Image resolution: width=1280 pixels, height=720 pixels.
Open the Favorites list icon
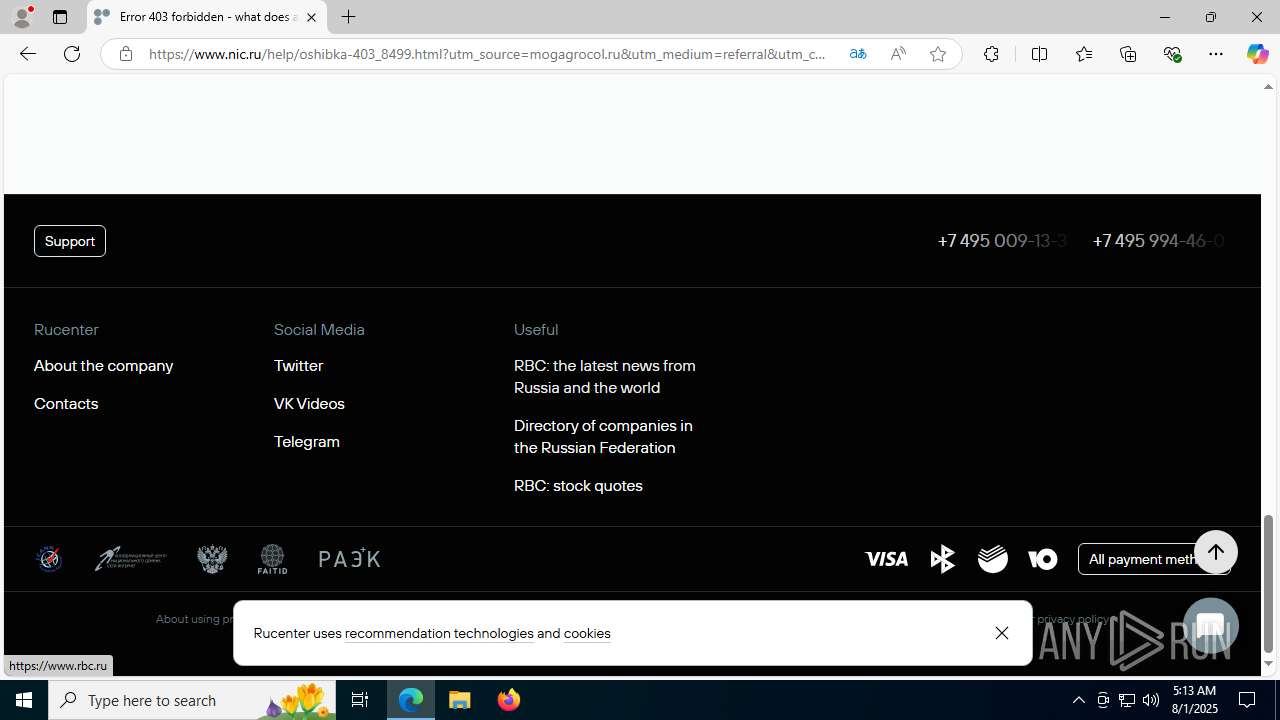1083,54
